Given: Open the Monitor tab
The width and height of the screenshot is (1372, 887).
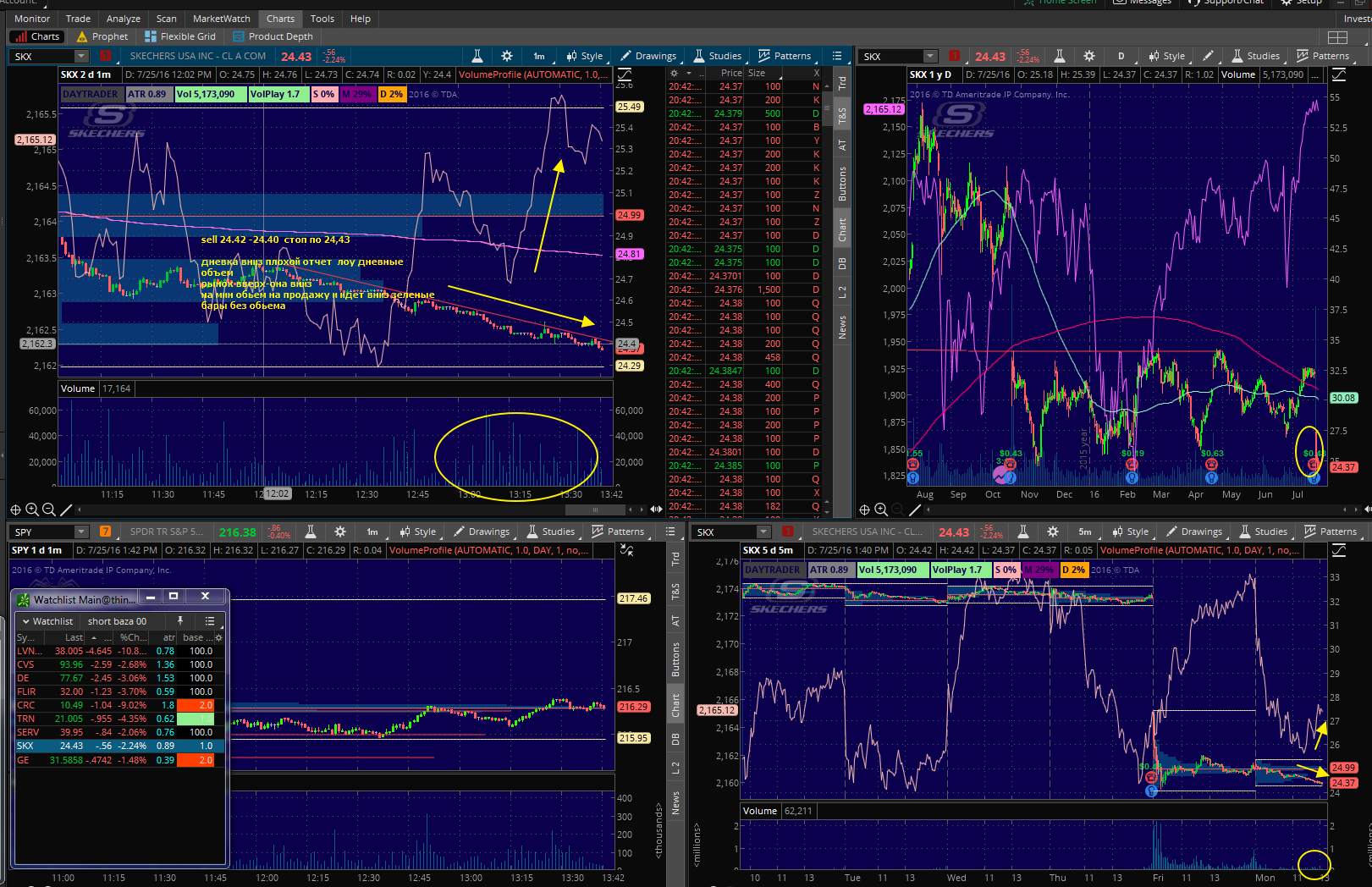Looking at the screenshot, I should tap(32, 19).
